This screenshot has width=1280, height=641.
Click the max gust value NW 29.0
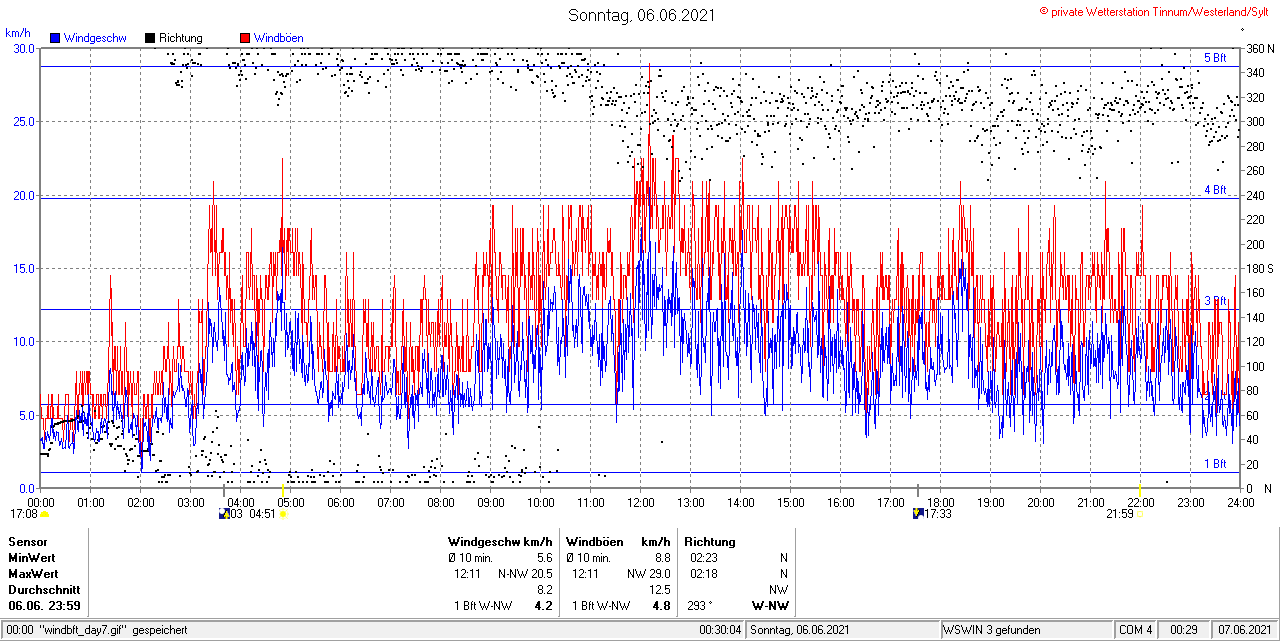click(649, 574)
